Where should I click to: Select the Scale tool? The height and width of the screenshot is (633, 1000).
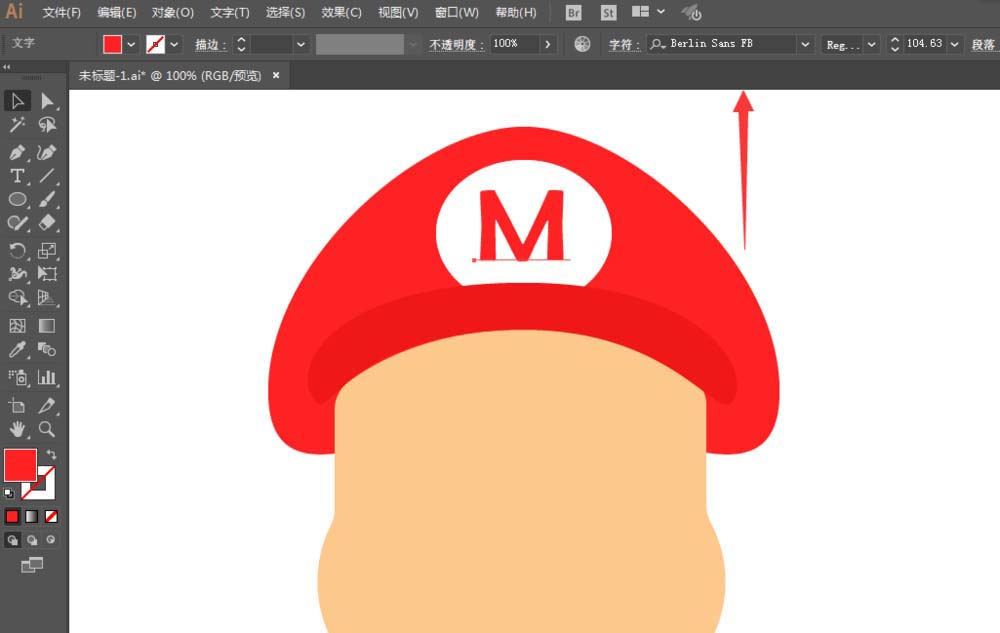click(47, 251)
